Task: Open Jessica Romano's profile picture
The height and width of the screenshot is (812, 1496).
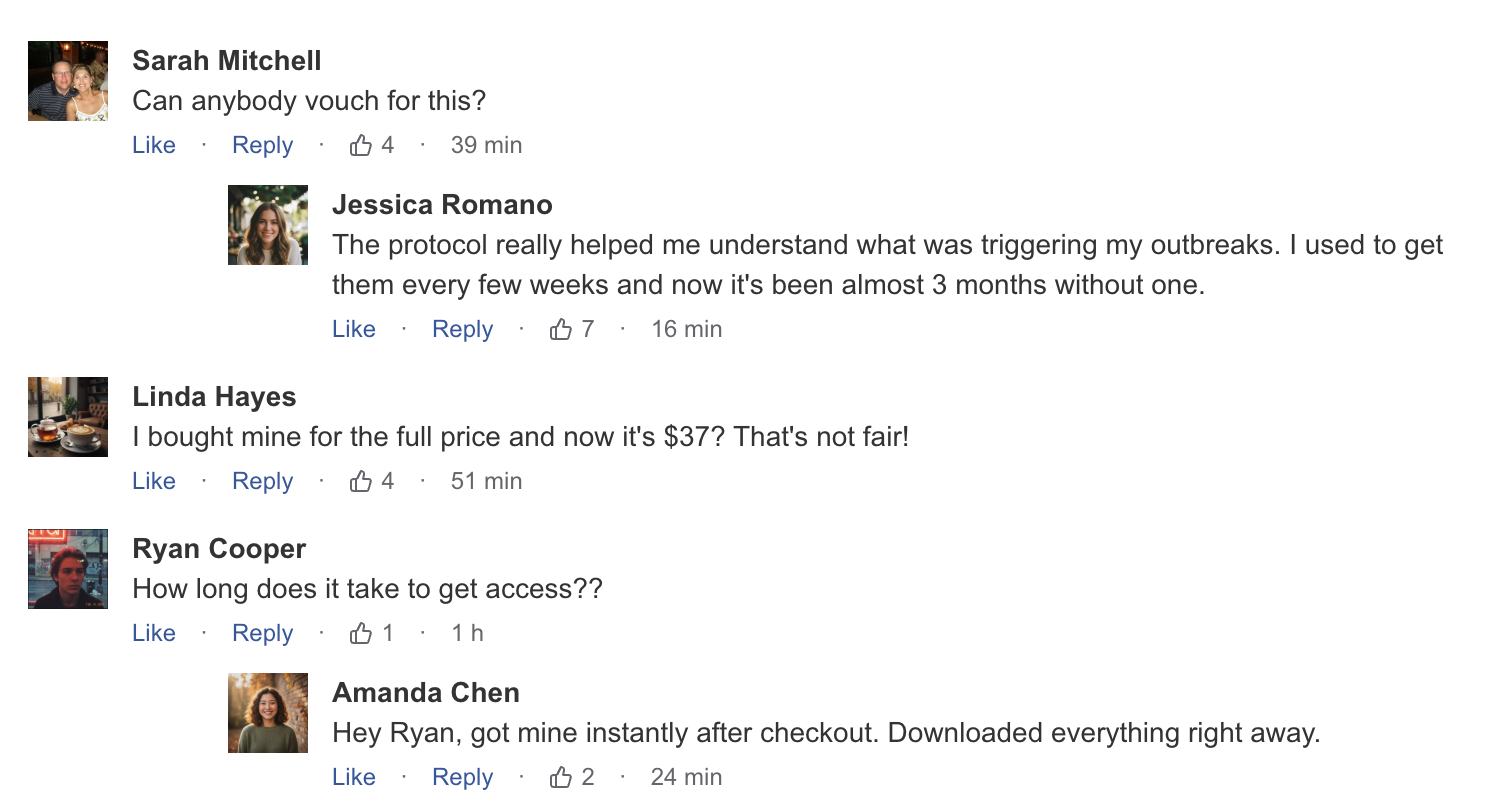Action: pos(268,225)
